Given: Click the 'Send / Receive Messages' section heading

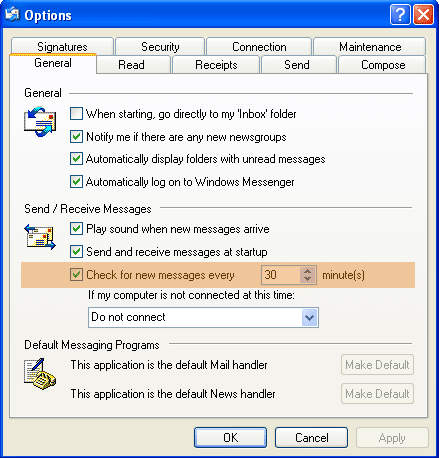Looking at the screenshot, I should pyautogui.click(x=88, y=209).
